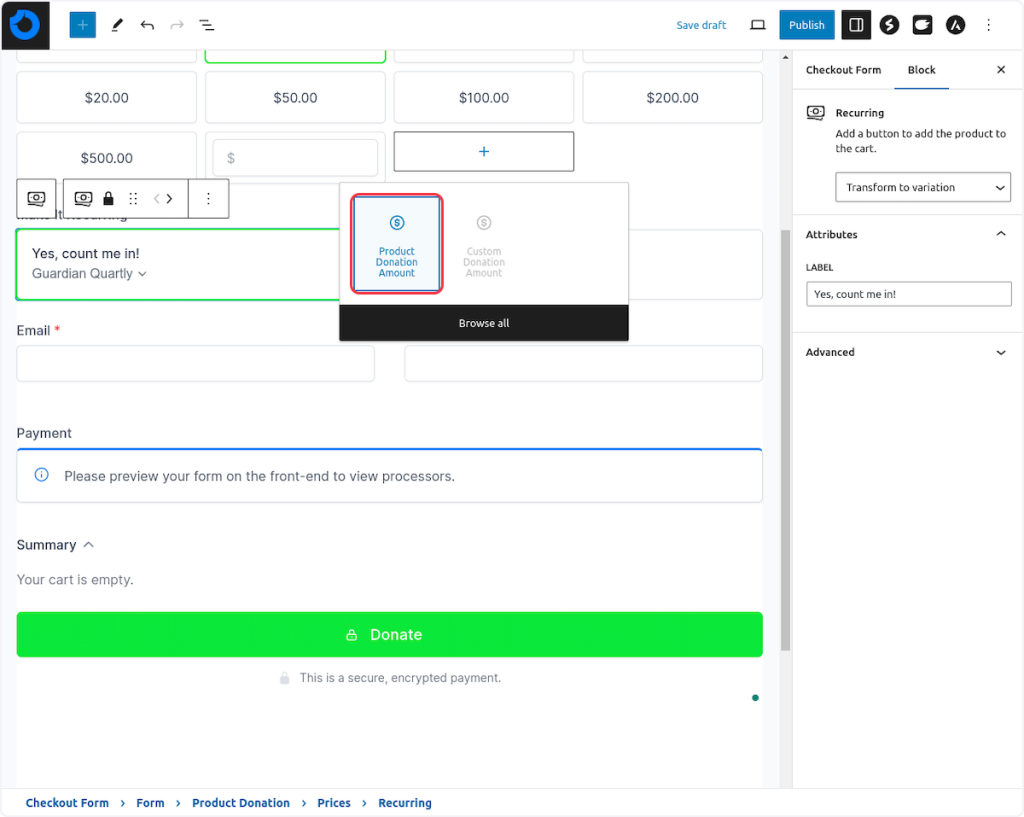
Task: Click the blue block inserter plus button
Action: pyautogui.click(x=83, y=25)
